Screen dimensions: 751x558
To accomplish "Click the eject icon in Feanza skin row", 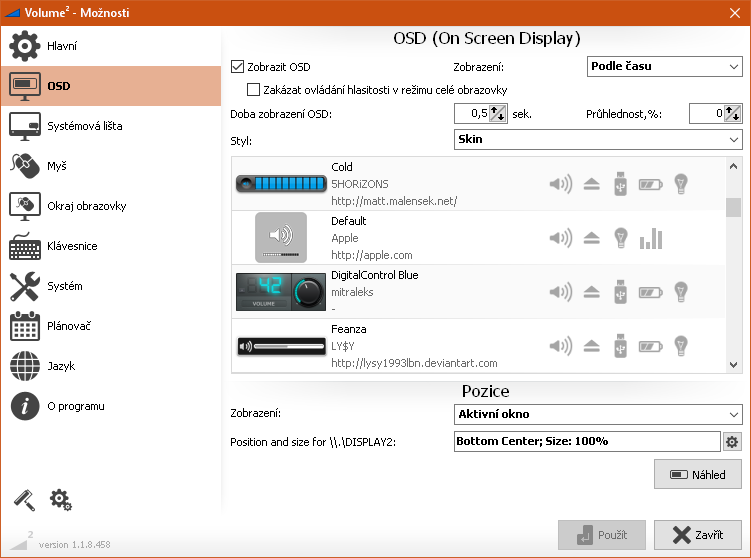I will [x=592, y=346].
